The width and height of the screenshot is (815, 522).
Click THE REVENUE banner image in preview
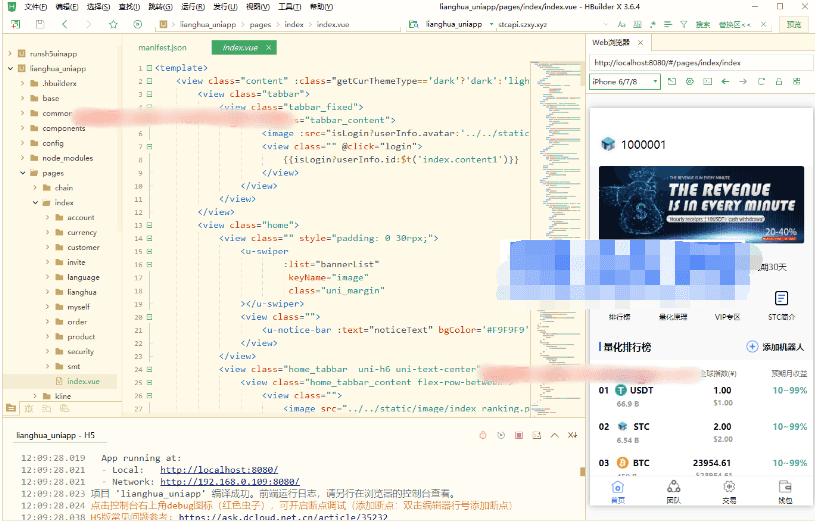click(x=701, y=204)
